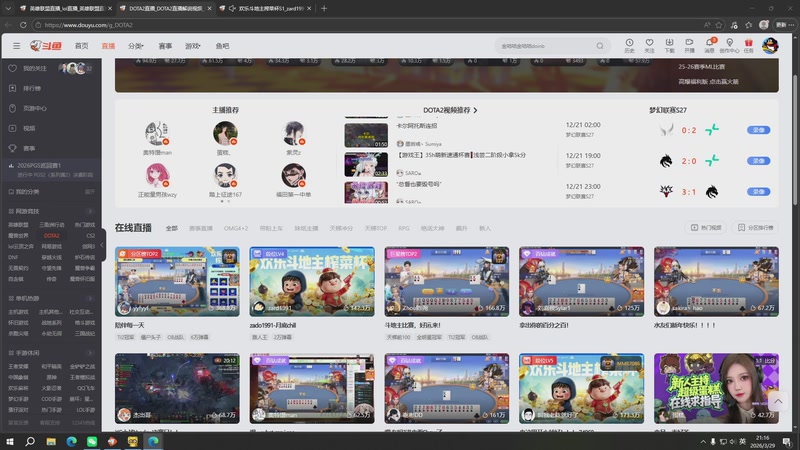This screenshot has width=800, height=450.
Task: Open the 创作中心 lightbulb icon
Action: (x=729, y=45)
